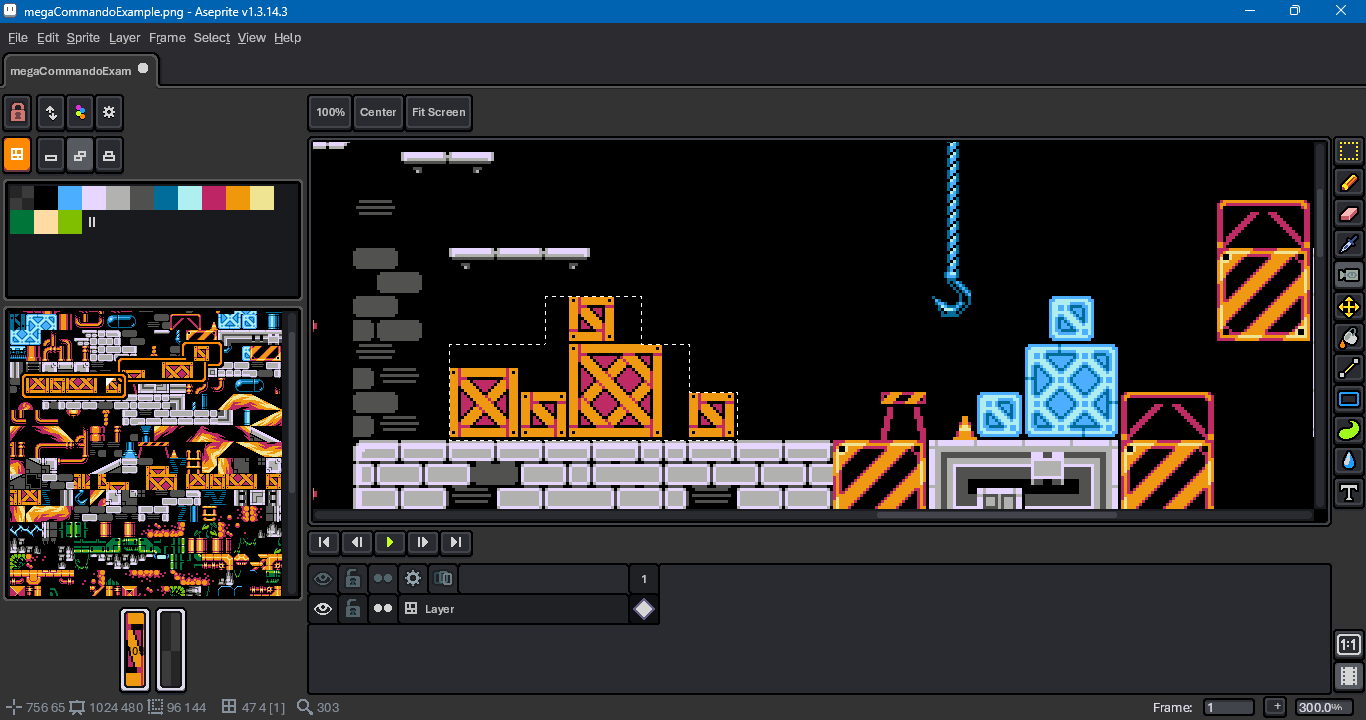Go to previous frame

pos(357,542)
